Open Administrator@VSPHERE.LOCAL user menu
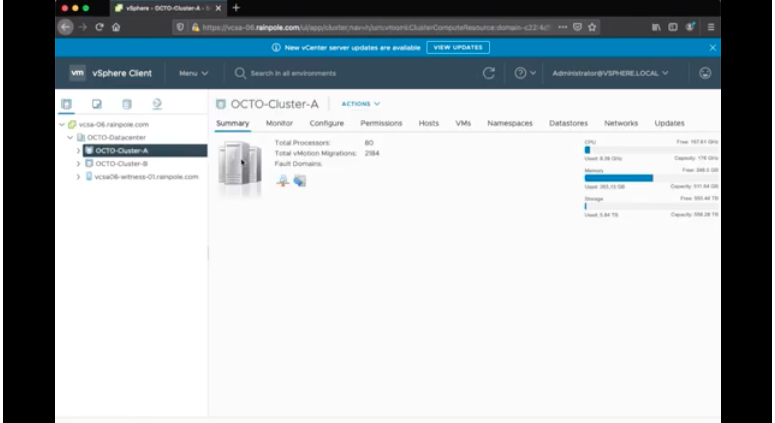Screen dimensions: 775x423 (610, 73)
